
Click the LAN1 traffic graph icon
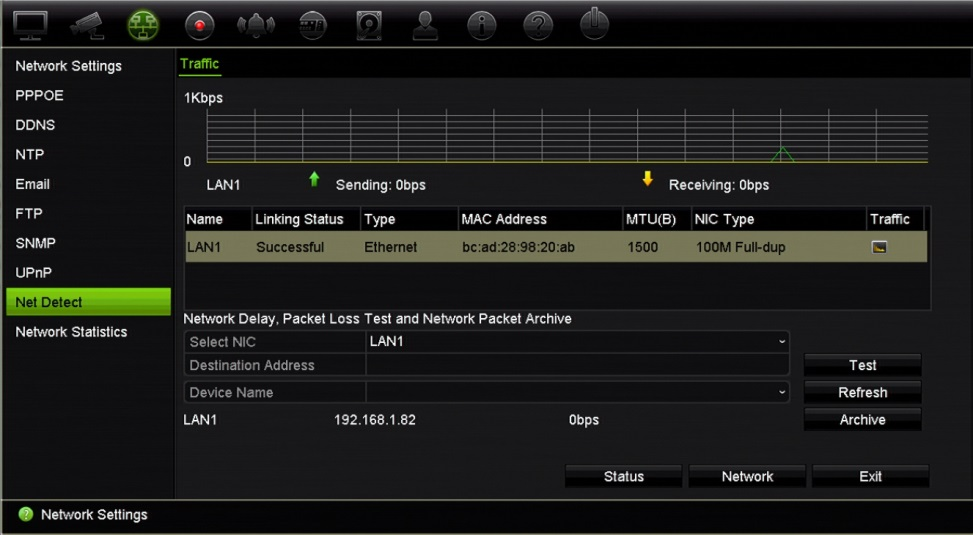coord(879,247)
